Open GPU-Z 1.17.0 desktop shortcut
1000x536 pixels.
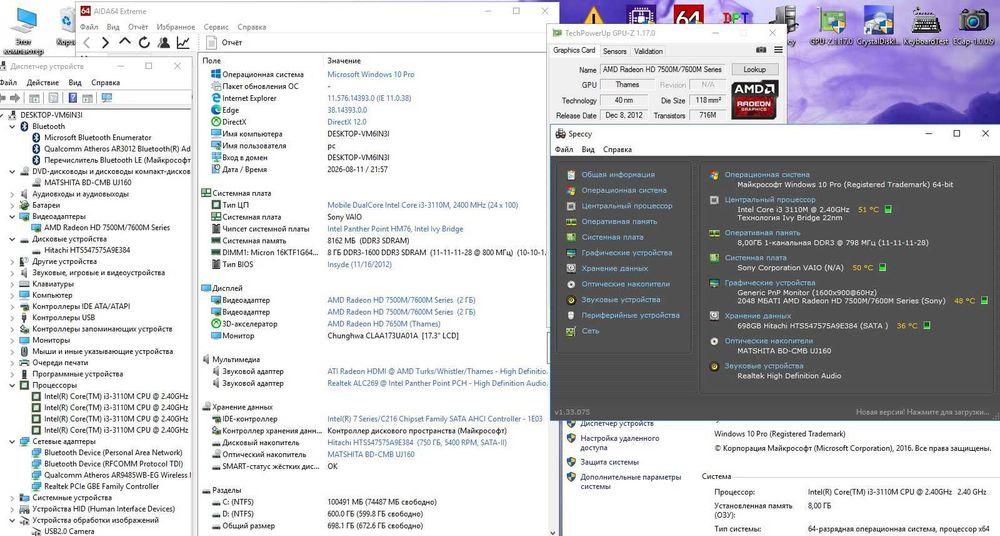(x=831, y=26)
